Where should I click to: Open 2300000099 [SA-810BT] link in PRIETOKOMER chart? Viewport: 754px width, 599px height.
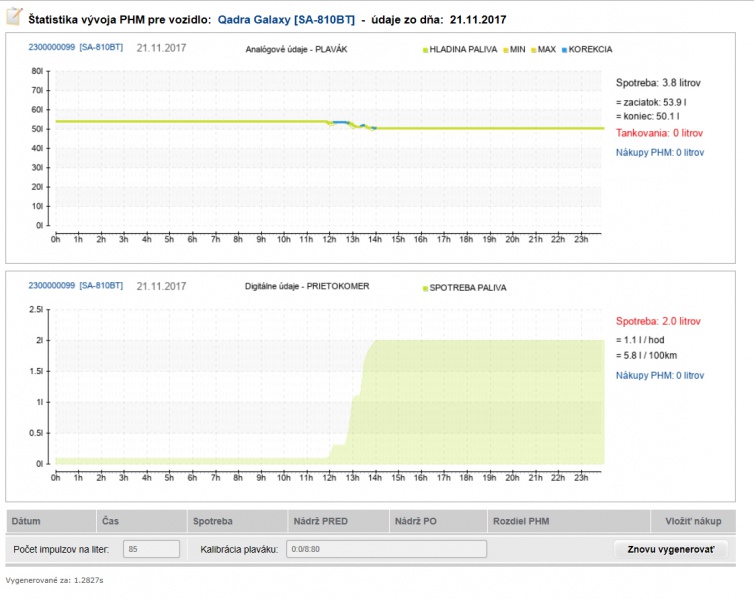point(75,286)
